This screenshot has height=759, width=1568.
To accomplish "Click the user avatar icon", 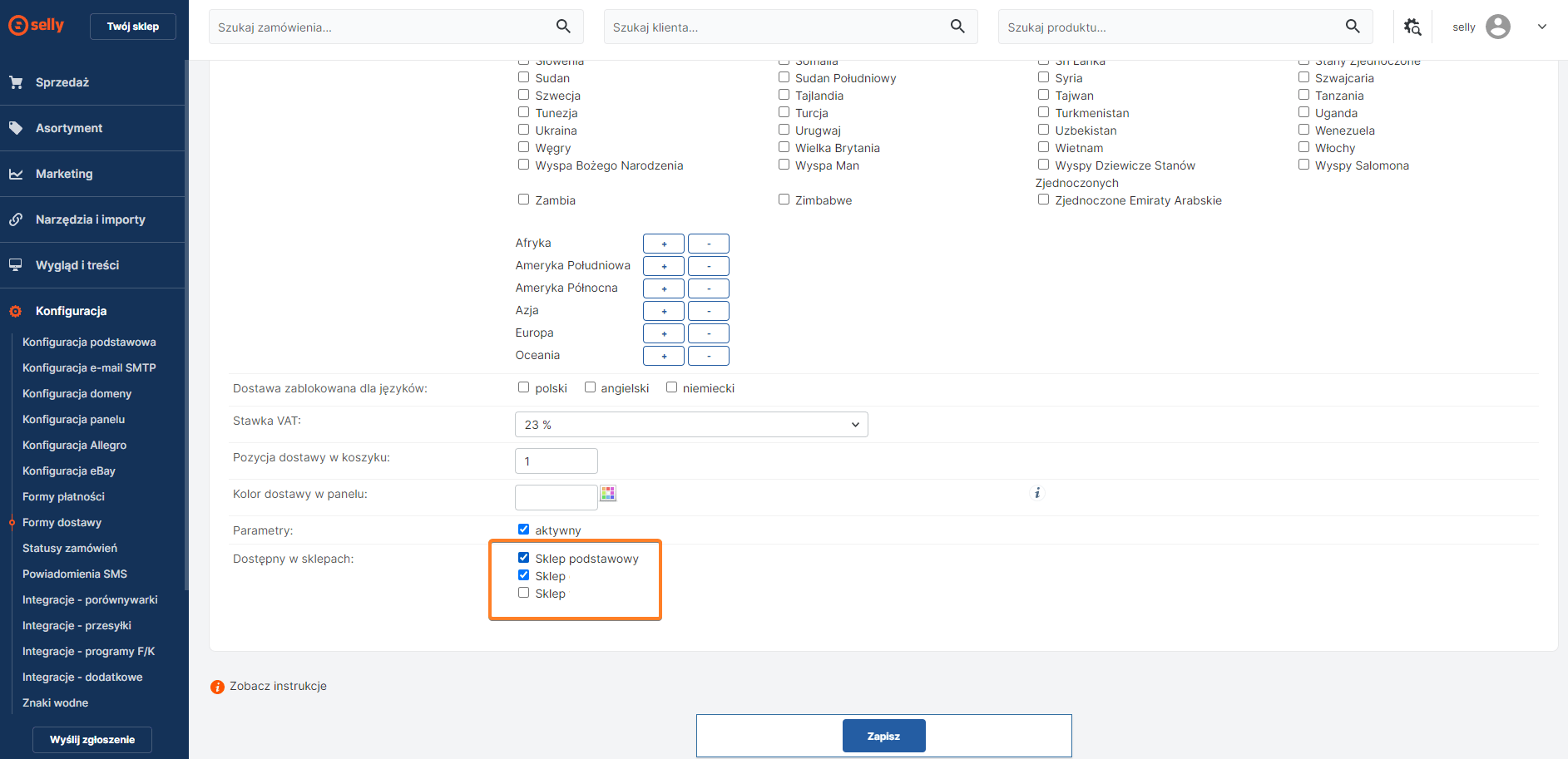I will point(1497,27).
